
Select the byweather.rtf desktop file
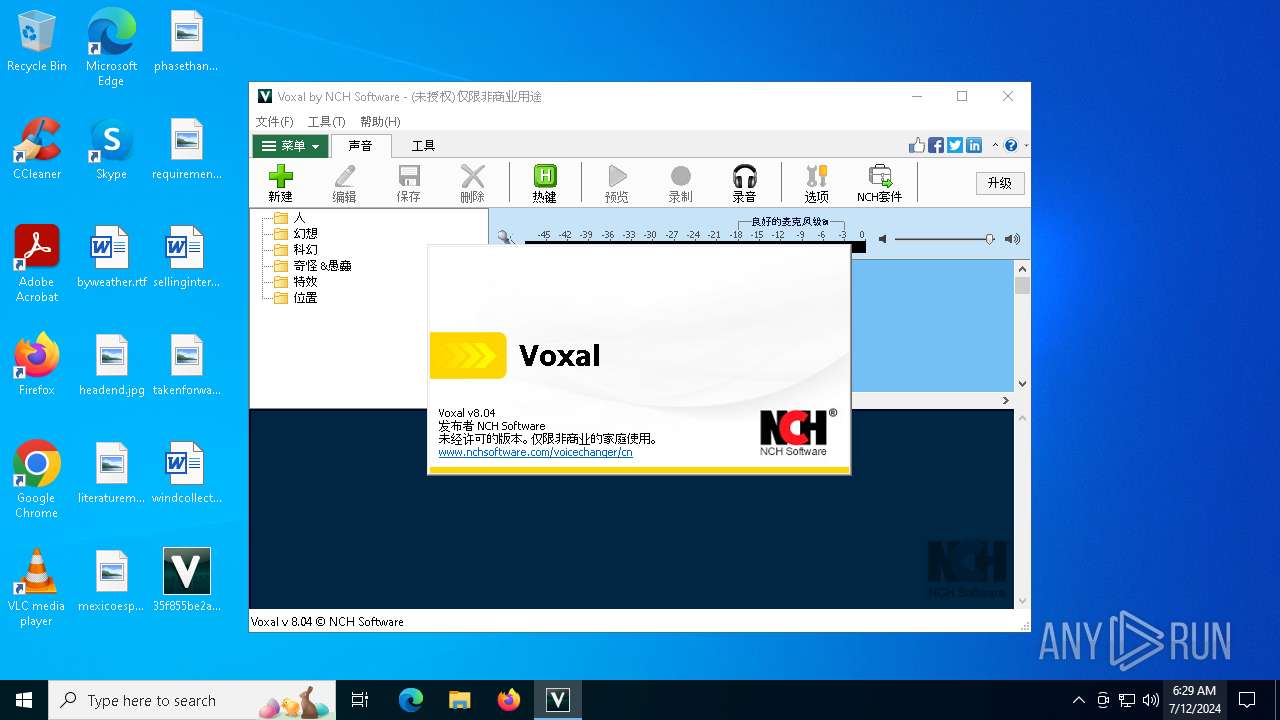tap(111, 257)
